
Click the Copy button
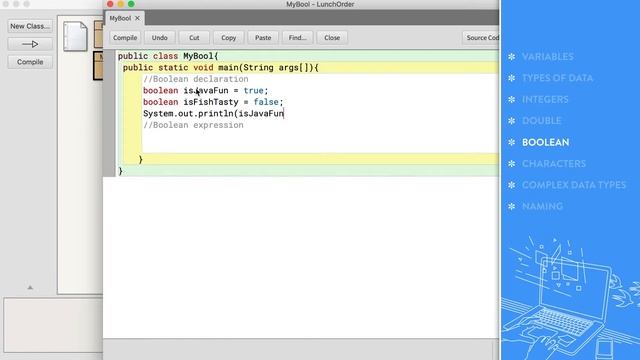click(x=229, y=38)
